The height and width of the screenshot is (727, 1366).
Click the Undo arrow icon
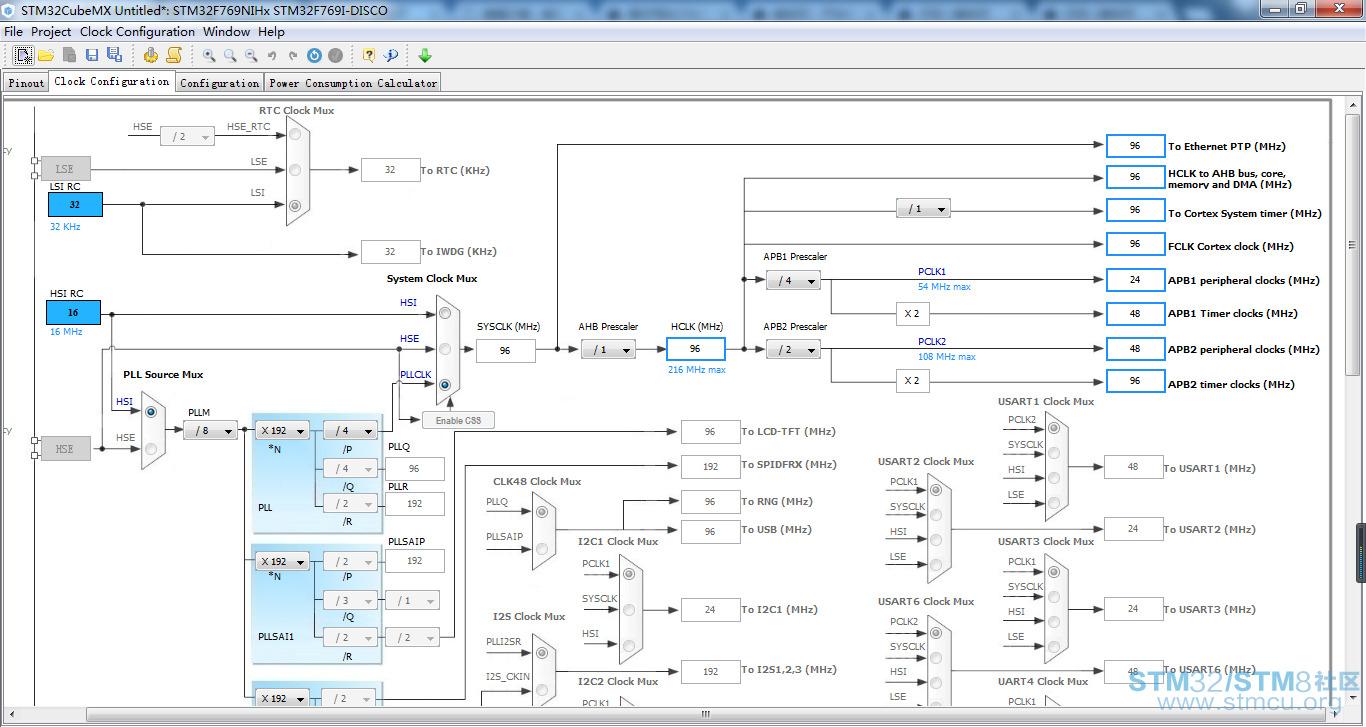click(272, 56)
